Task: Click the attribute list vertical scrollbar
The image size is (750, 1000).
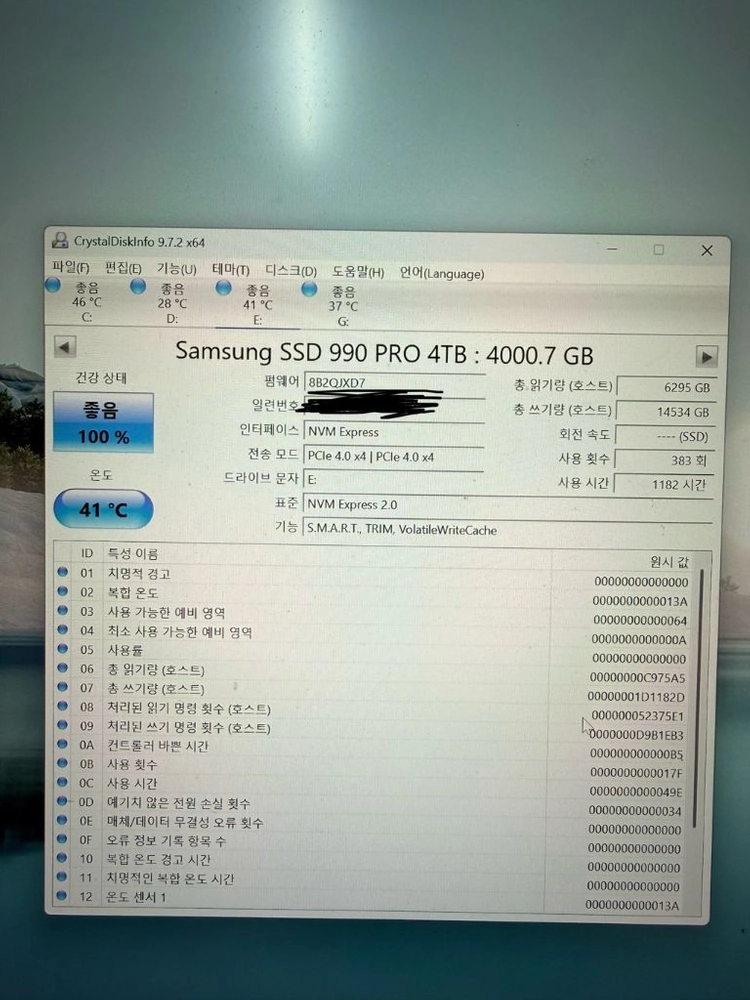Action: coord(698,698)
